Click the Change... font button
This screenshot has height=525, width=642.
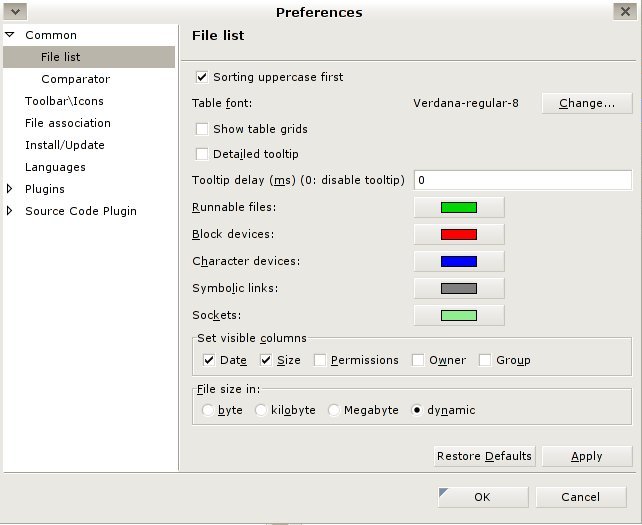[x=587, y=103]
